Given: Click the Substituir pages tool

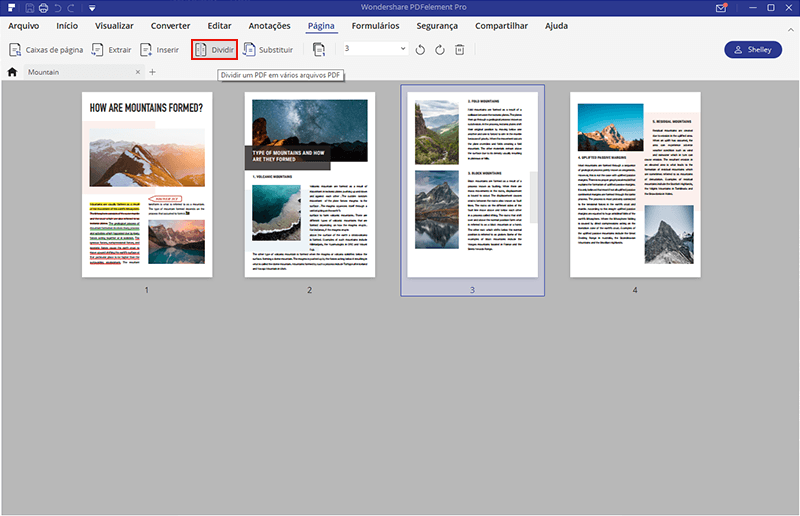Looking at the screenshot, I should [268, 50].
